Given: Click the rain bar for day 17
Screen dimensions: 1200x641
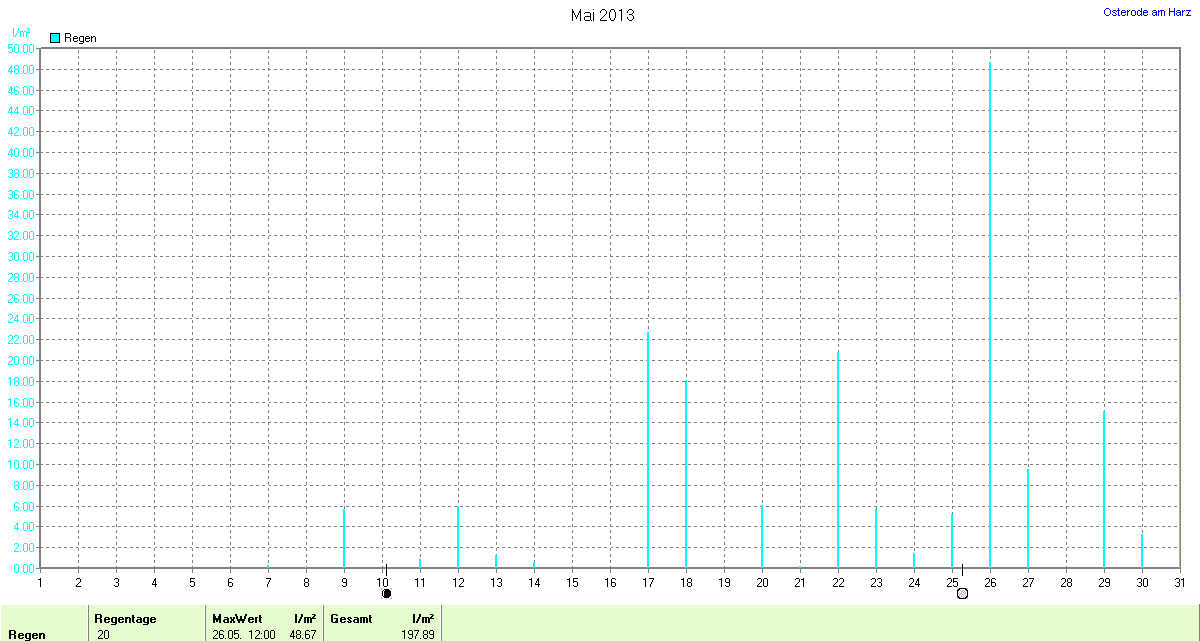Looking at the screenshot, I should point(648,450).
